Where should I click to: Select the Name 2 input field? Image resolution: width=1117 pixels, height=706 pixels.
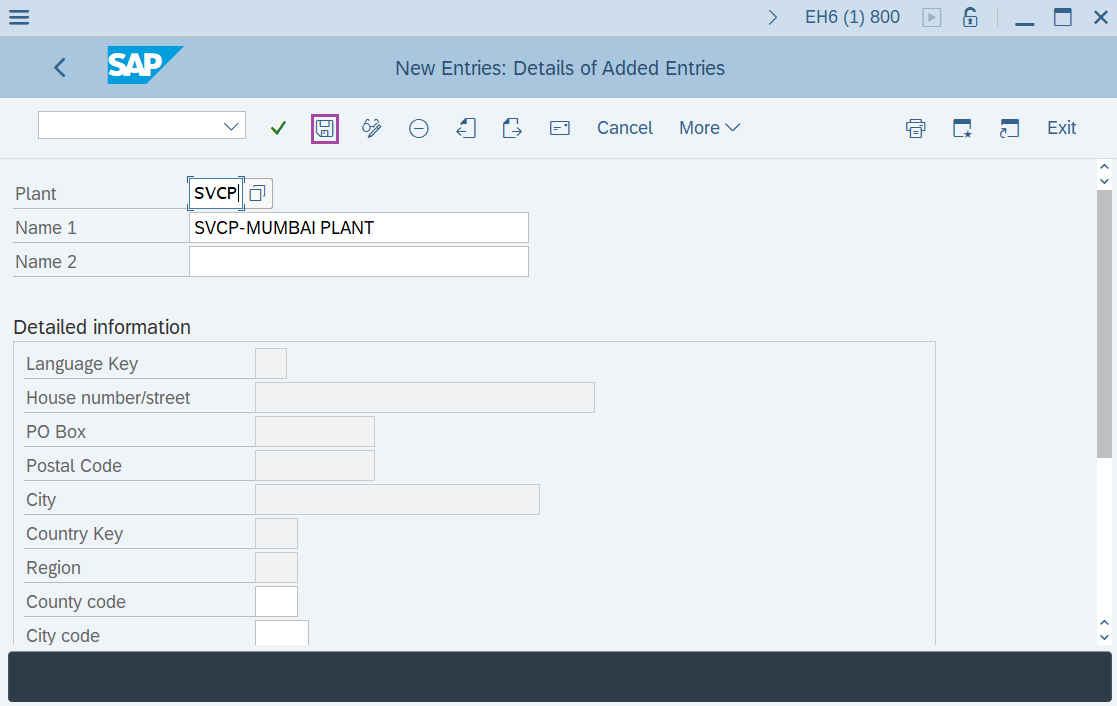click(358, 261)
